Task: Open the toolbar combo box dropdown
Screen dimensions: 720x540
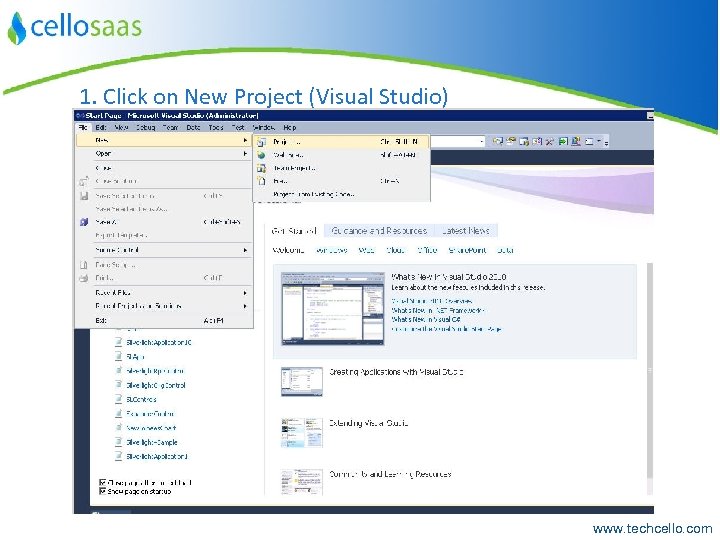Action: pos(481,142)
